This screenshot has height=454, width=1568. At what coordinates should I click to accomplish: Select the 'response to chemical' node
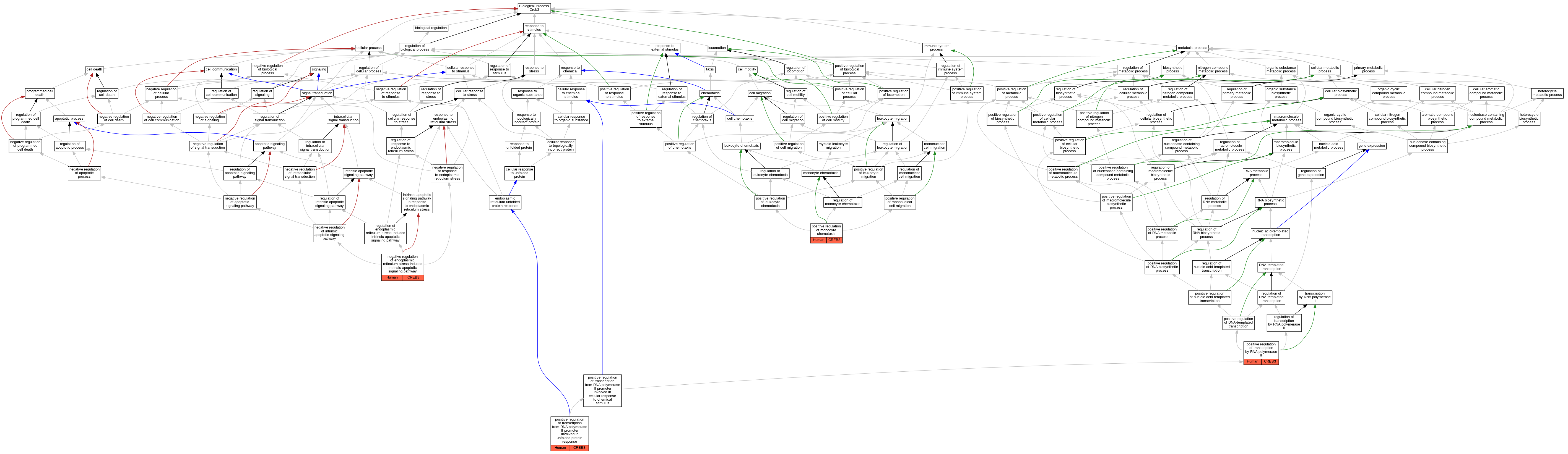(x=570, y=69)
